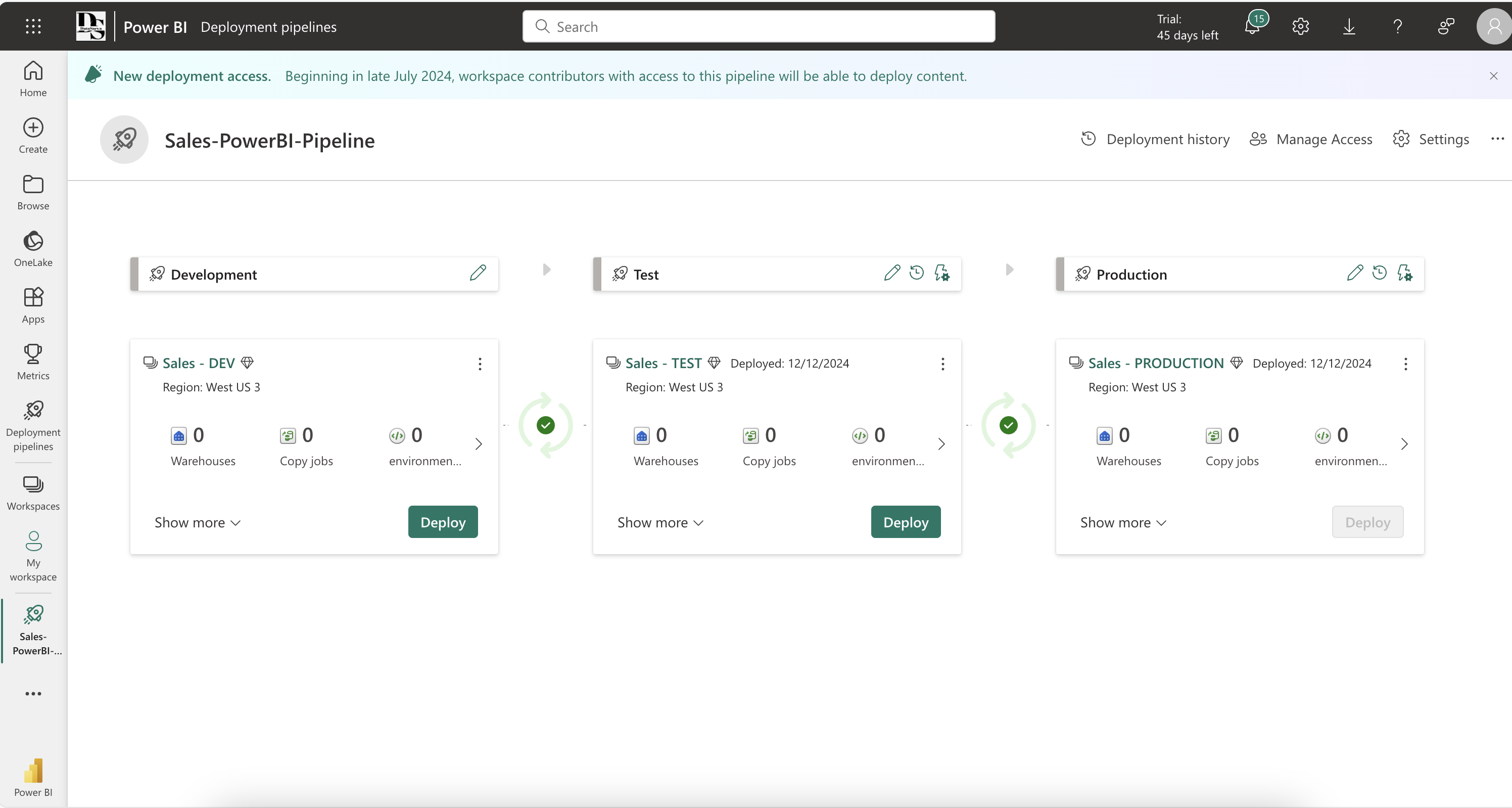Click the Deployment pipelines header label
The height and width of the screenshot is (808, 1512).
click(x=268, y=26)
